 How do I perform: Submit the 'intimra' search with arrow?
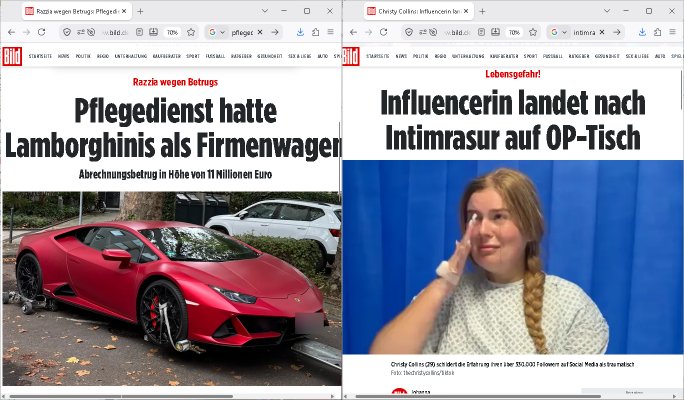(616, 32)
